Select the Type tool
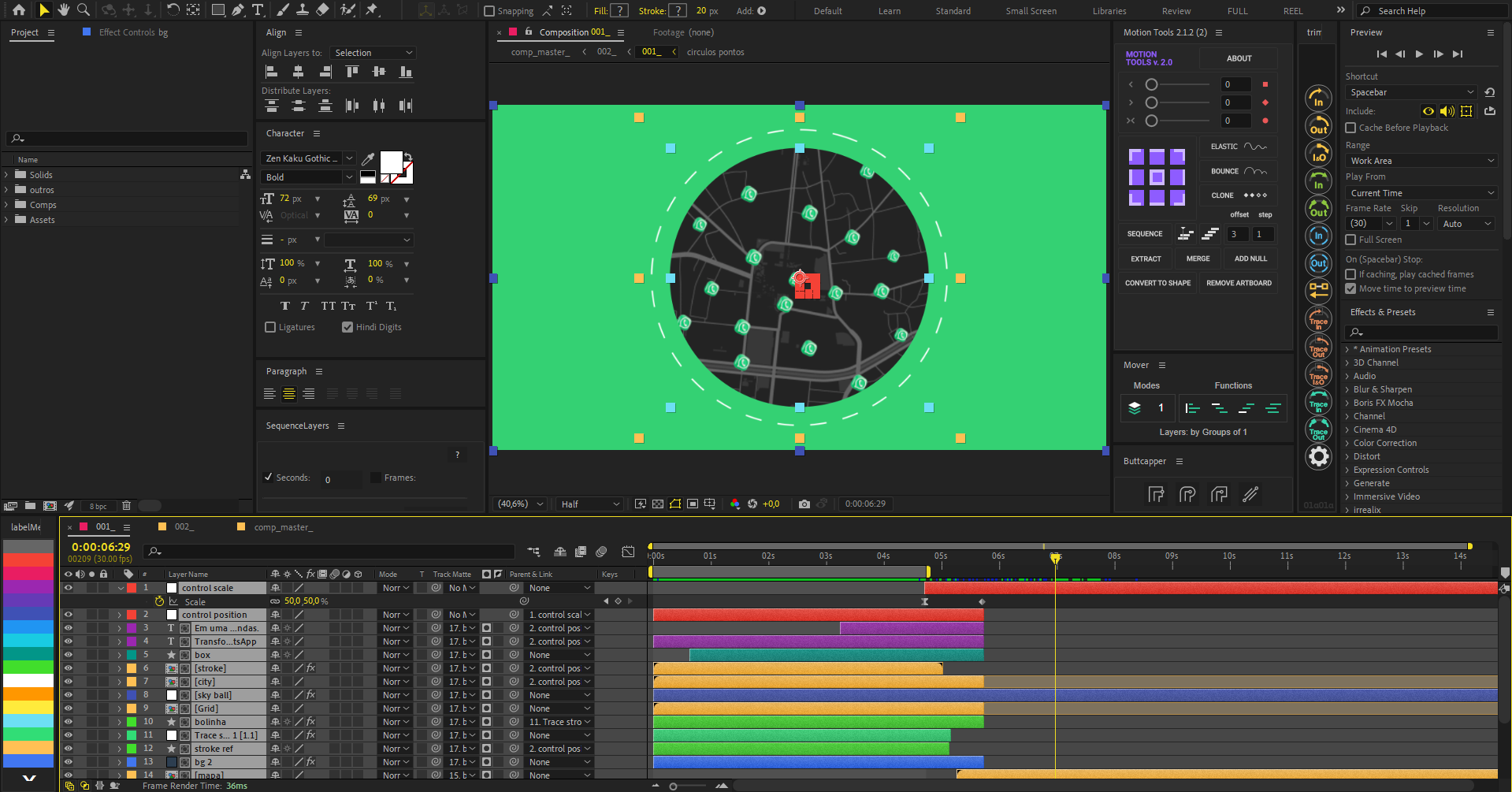 click(x=258, y=10)
